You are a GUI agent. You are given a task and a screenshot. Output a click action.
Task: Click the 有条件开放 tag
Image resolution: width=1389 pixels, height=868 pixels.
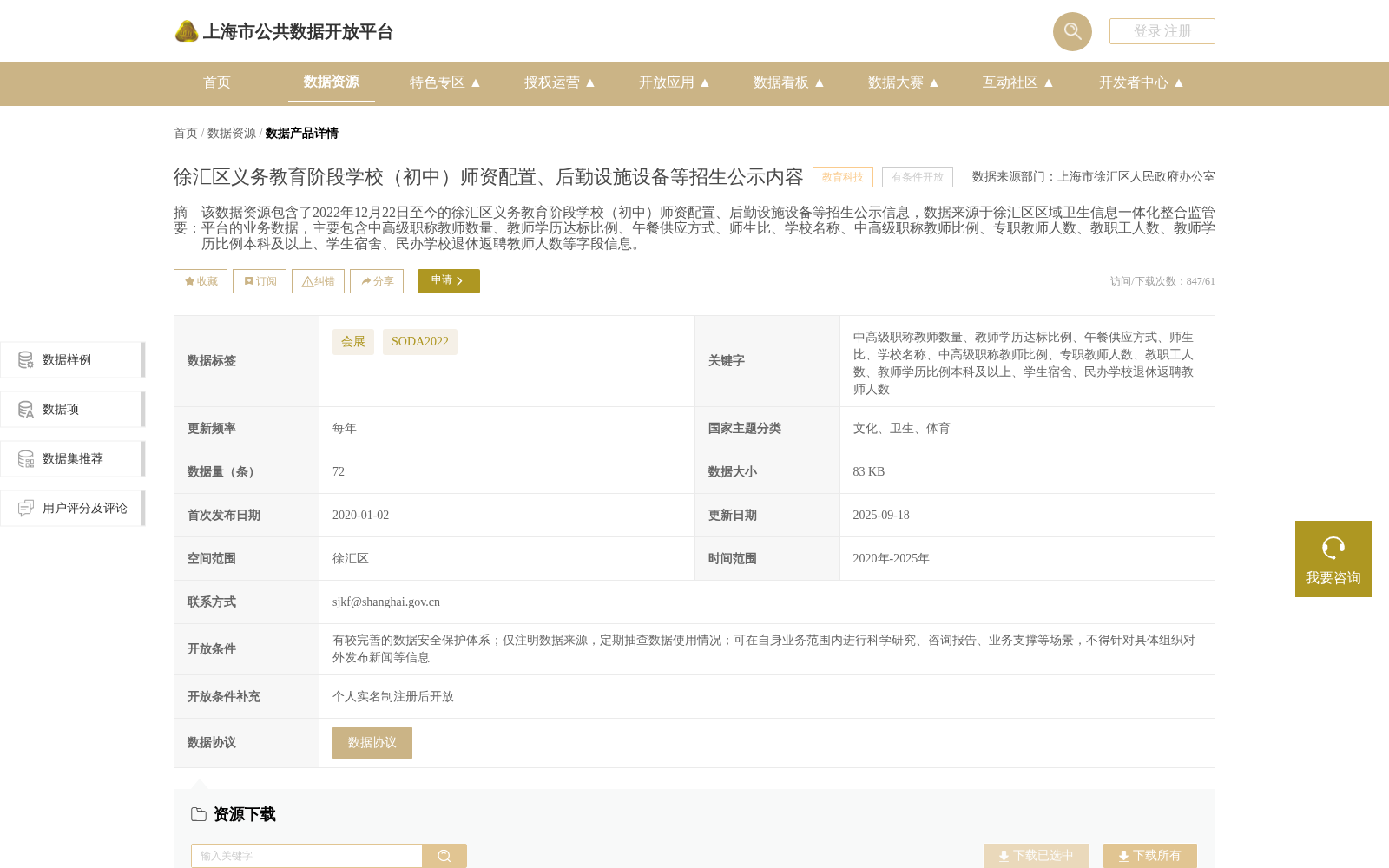click(918, 177)
